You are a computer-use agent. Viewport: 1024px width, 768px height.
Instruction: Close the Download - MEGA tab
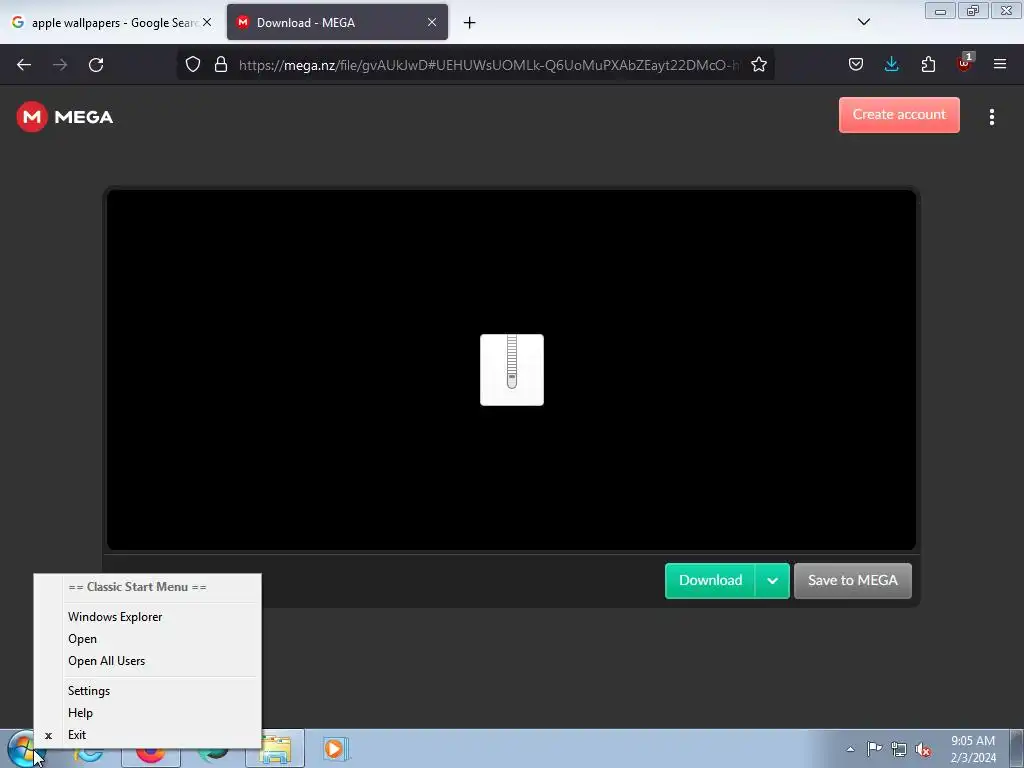pyautogui.click(x=432, y=22)
